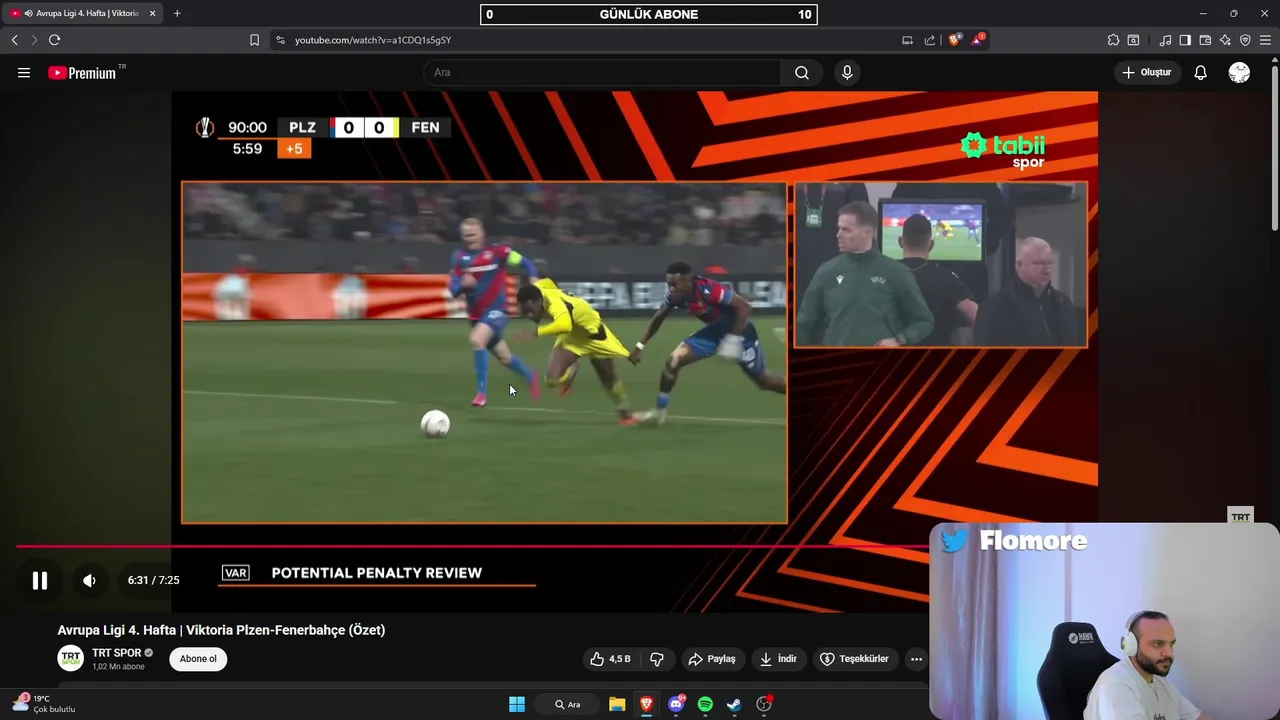Open the TRT SPOR channel avatar
Screen dimensions: 1280x720
point(70,658)
